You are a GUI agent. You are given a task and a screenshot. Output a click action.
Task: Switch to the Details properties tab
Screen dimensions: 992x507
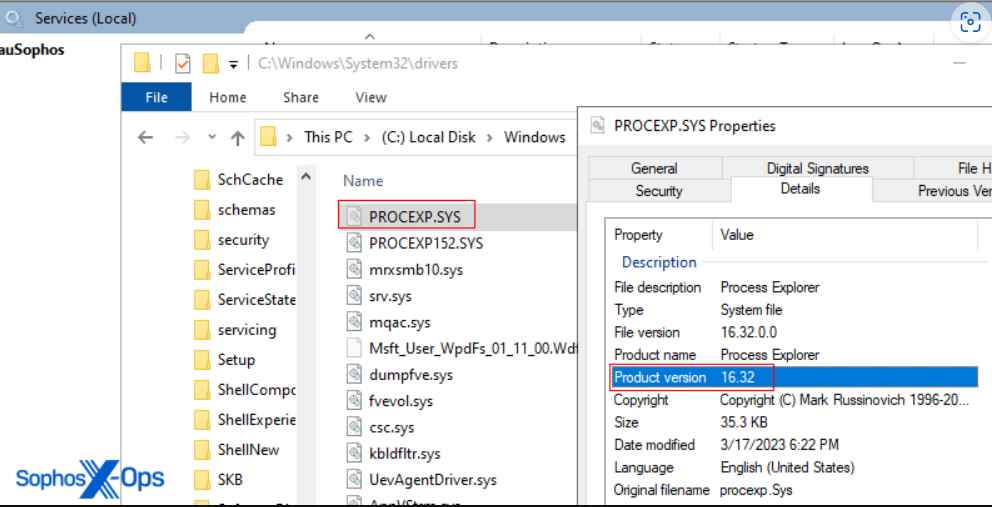point(801,189)
